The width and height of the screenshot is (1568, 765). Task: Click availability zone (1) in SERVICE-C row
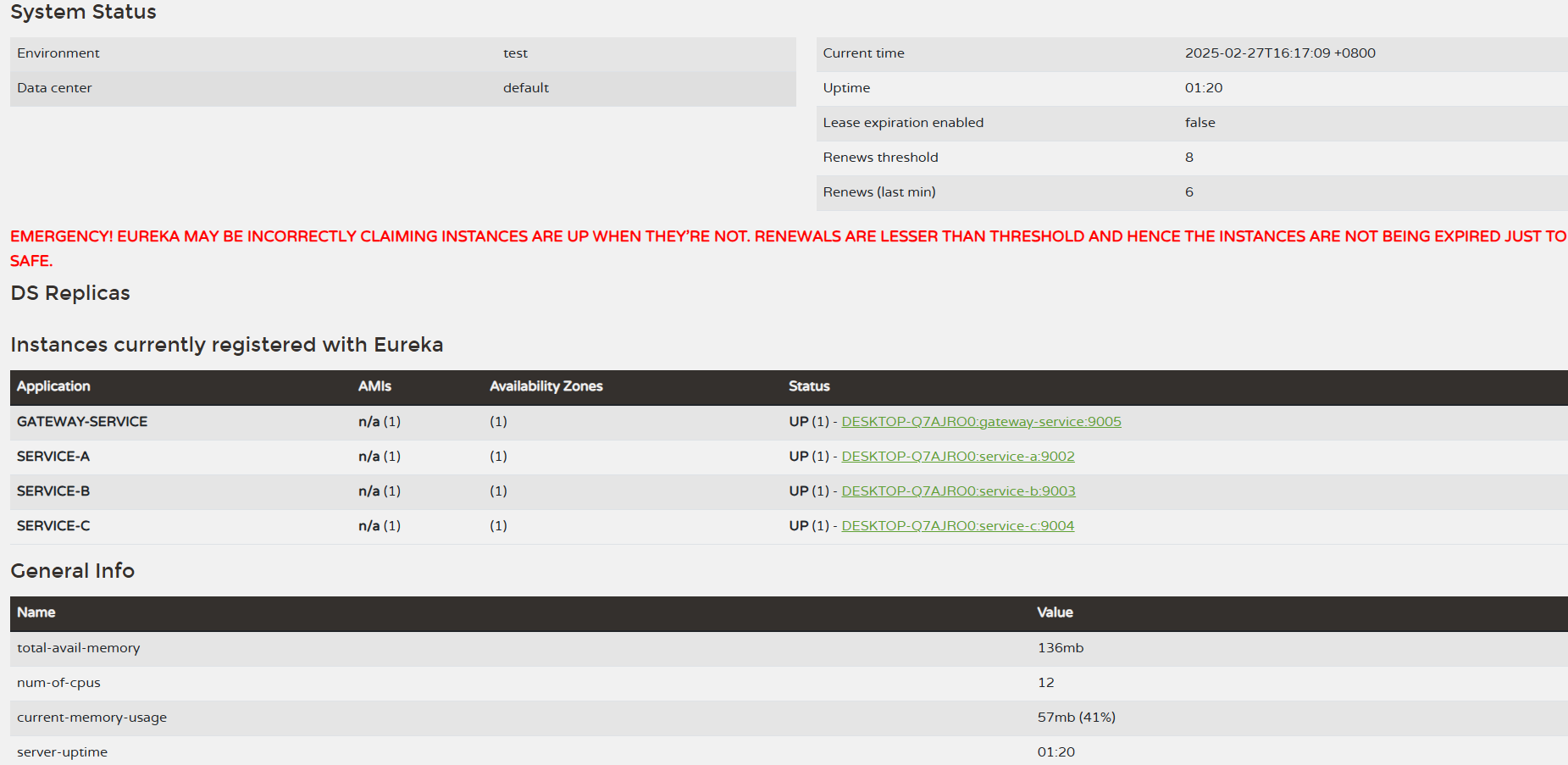pyautogui.click(x=498, y=526)
